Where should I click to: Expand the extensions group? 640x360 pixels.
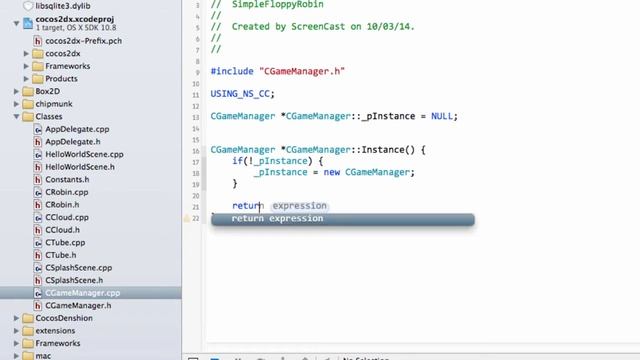pyautogui.click(x=16, y=331)
